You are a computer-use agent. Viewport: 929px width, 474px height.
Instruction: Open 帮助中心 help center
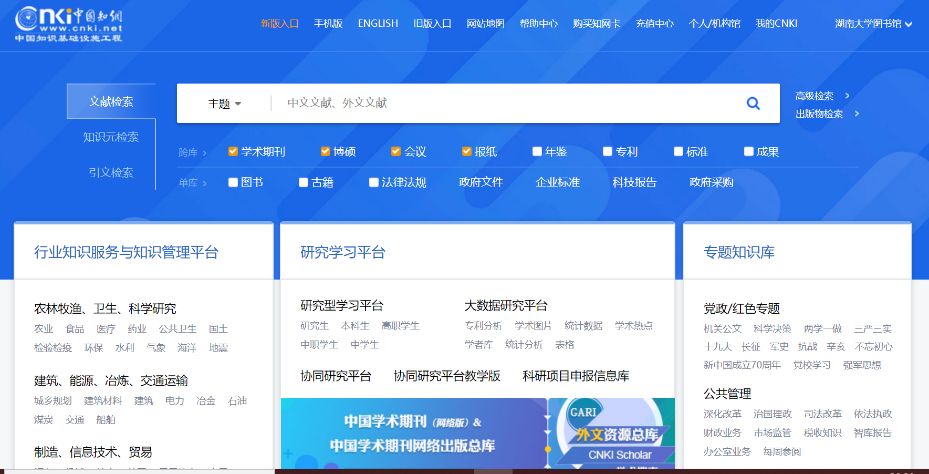click(539, 24)
